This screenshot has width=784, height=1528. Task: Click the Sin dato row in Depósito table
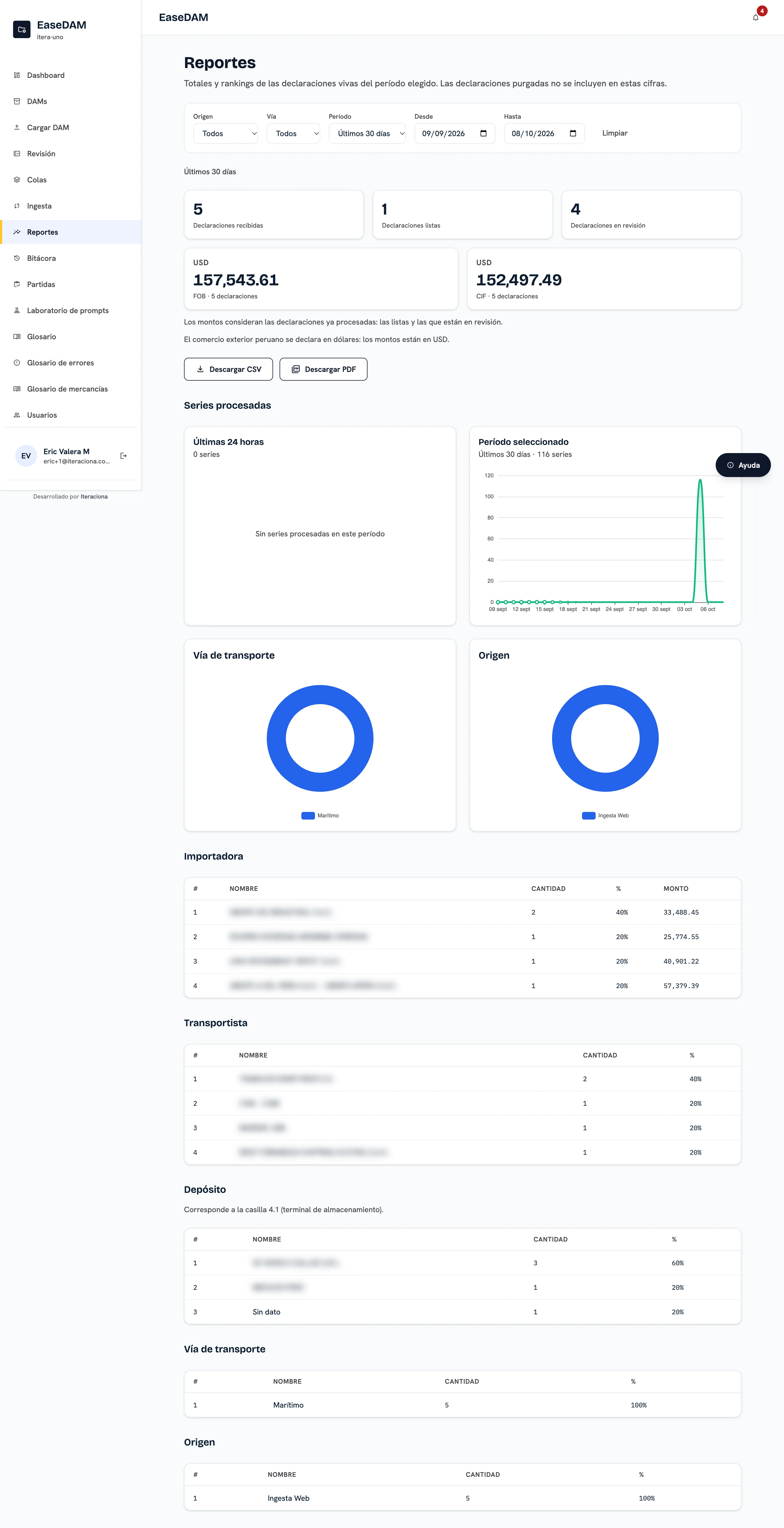(462, 1312)
